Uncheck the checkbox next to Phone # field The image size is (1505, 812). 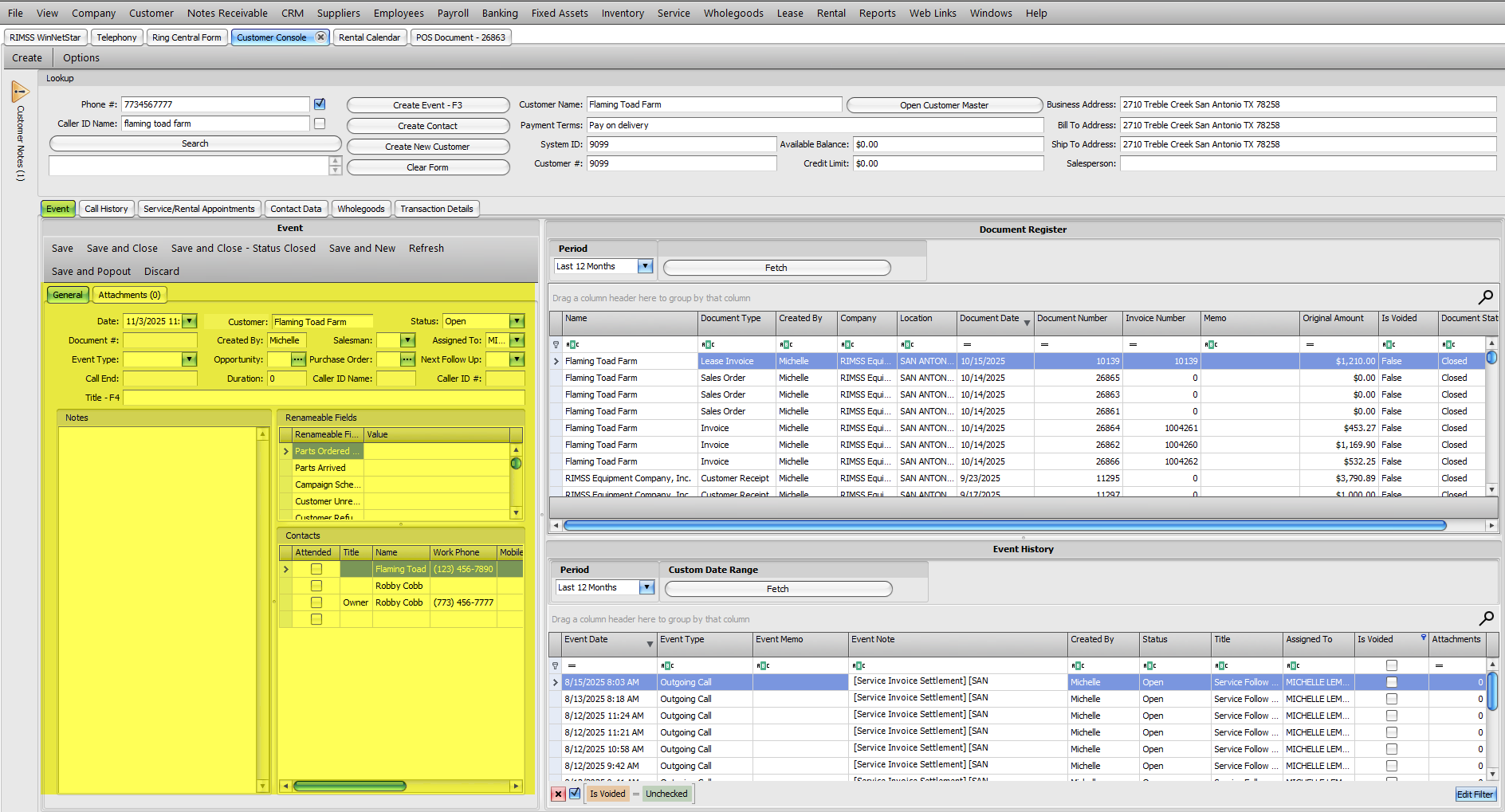(x=320, y=104)
